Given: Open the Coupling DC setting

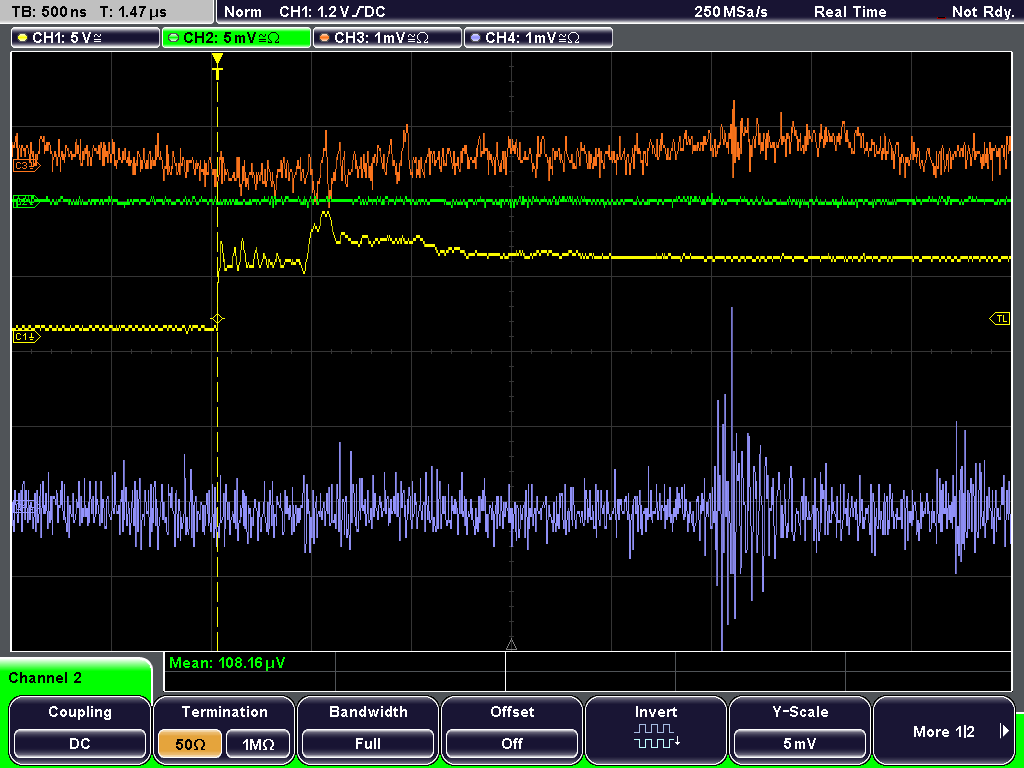Looking at the screenshot, I should coord(80,743).
